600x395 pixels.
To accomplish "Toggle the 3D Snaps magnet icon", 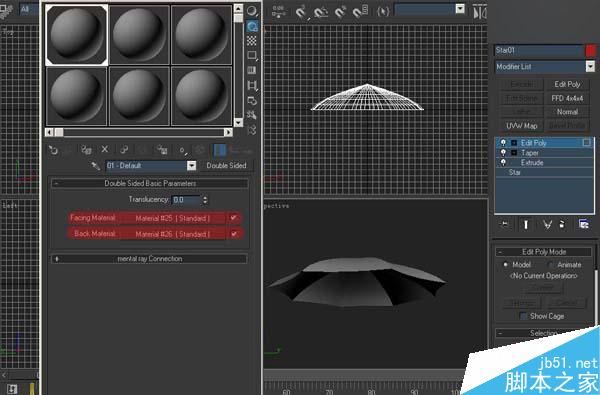I will click(302, 13).
